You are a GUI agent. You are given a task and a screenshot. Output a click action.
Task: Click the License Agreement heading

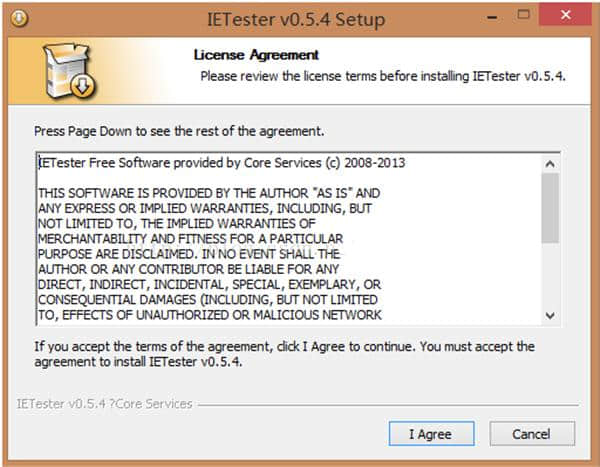tap(256, 55)
